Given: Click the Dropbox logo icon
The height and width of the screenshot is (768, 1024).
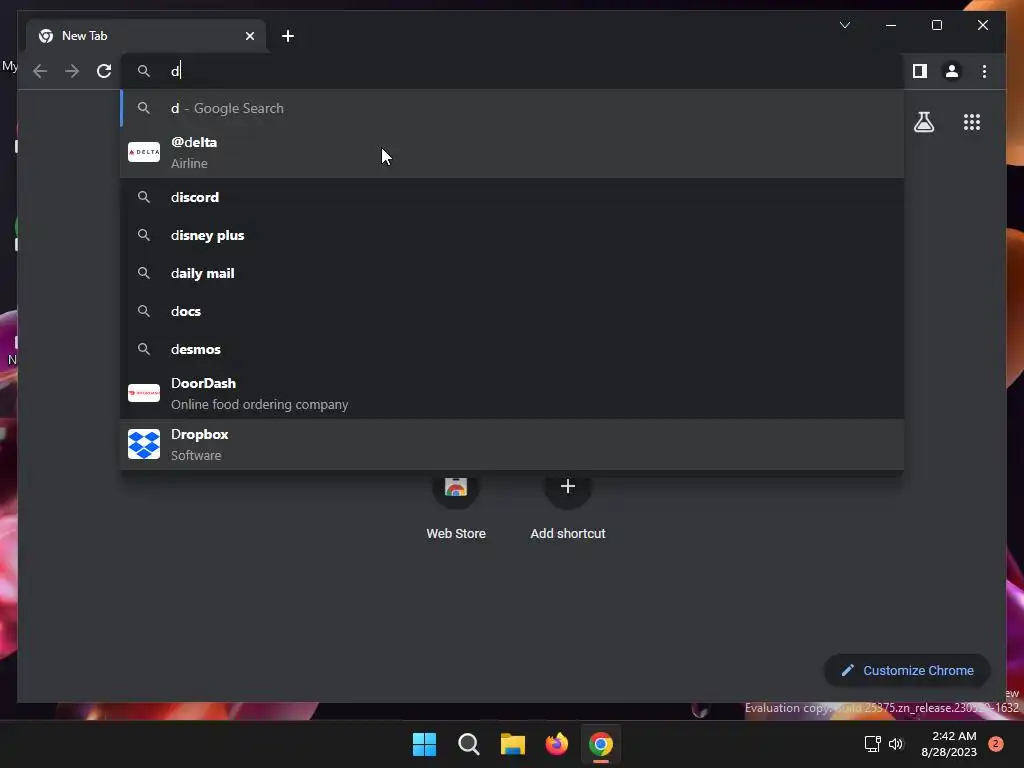Looking at the screenshot, I should coord(144,444).
